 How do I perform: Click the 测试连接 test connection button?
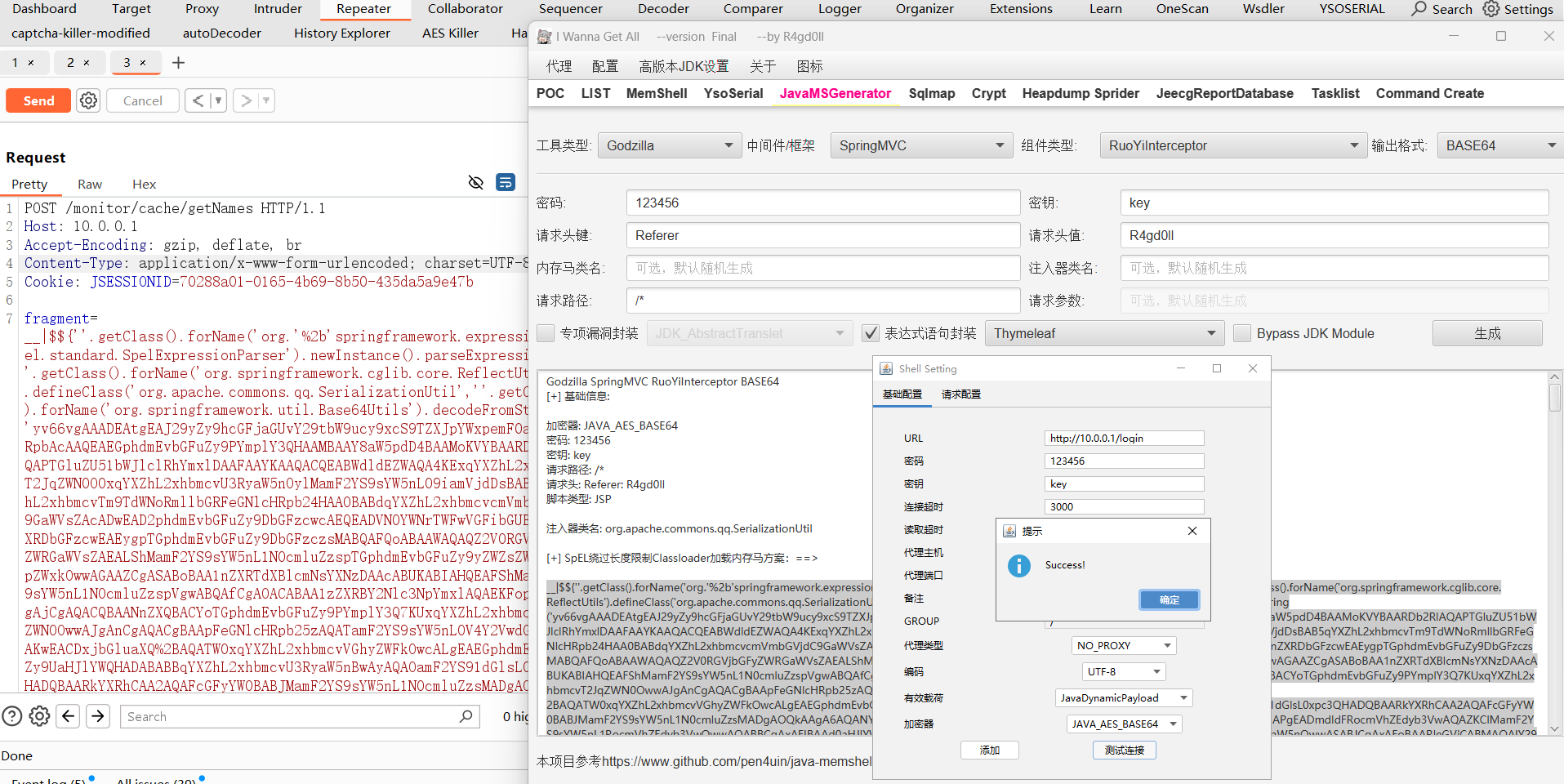(x=1125, y=751)
